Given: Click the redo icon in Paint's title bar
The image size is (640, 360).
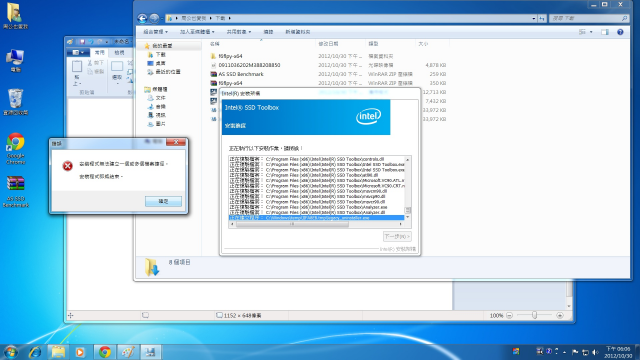Looking at the screenshot, I should tap(100, 42).
